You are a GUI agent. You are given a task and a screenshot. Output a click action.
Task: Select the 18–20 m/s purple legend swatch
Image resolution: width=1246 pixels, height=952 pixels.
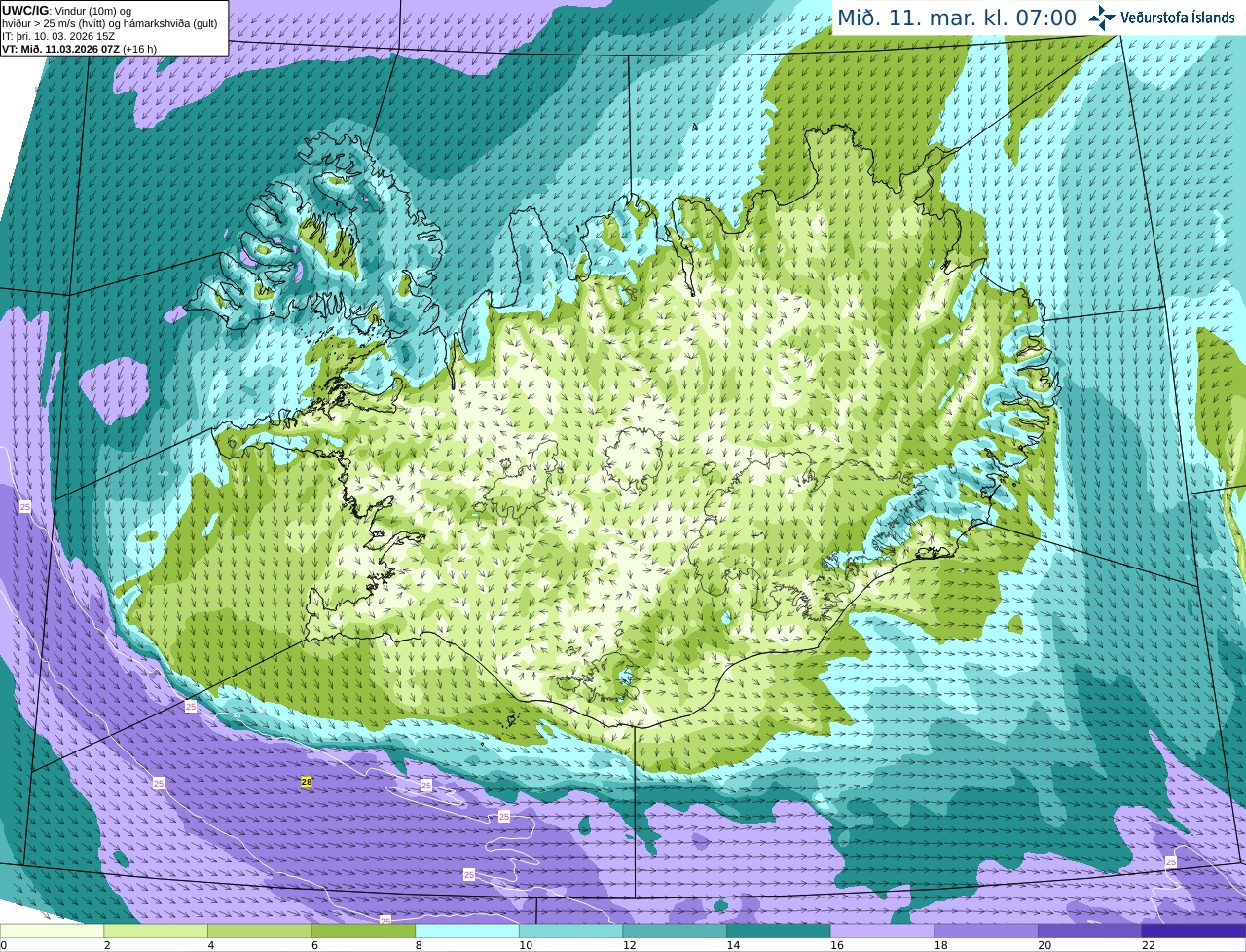(x=986, y=931)
